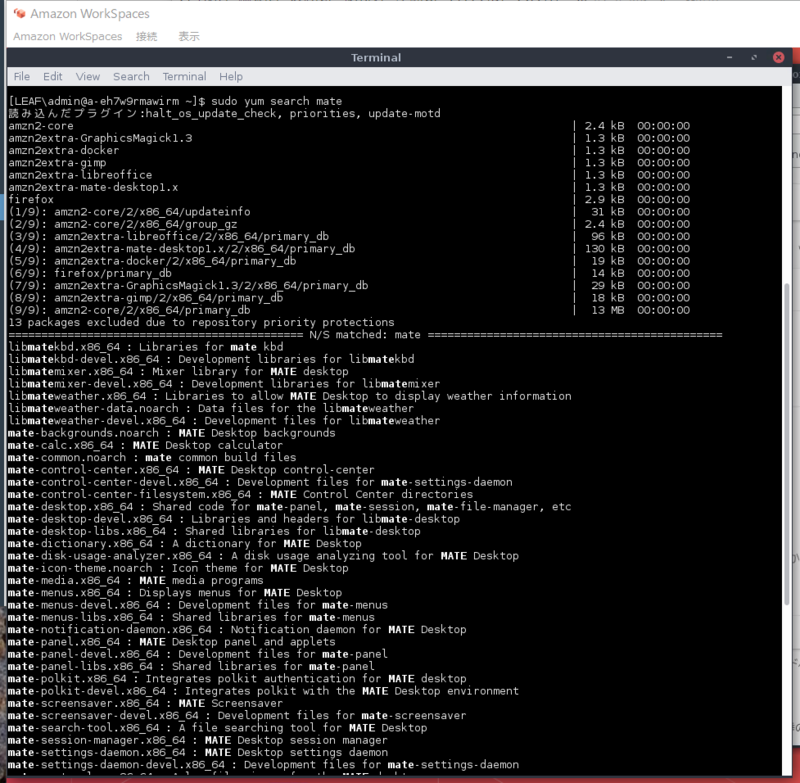
Task: Open the Help menu in Terminal
Action: [231, 76]
